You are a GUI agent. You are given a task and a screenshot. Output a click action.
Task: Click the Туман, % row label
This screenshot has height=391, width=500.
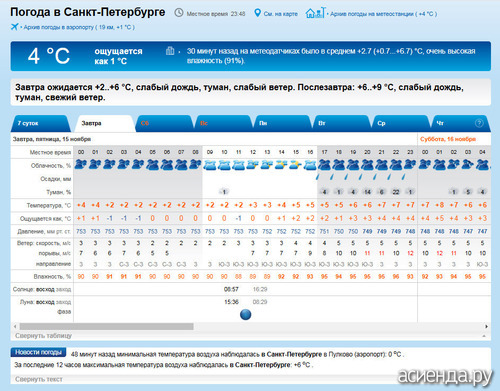point(59,192)
